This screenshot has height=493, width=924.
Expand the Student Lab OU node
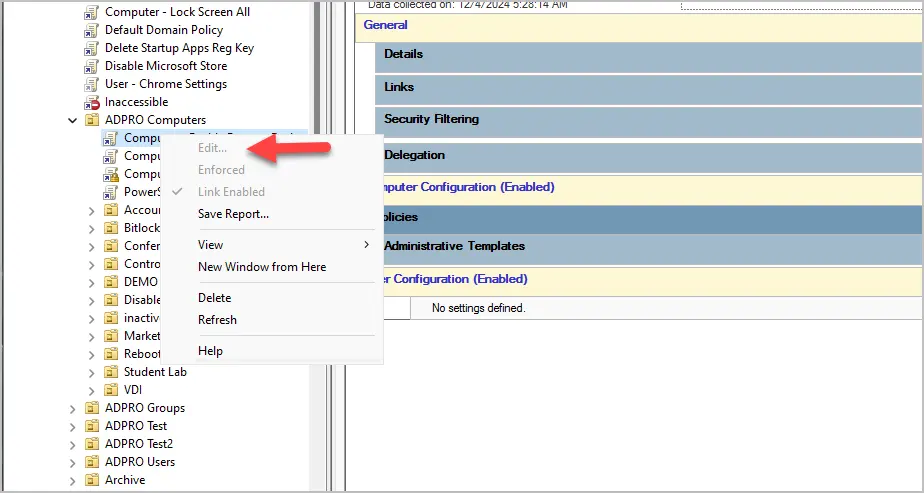point(91,372)
